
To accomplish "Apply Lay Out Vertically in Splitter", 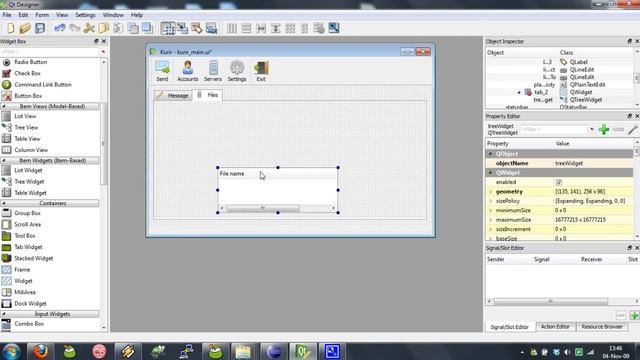I will coord(276,28).
